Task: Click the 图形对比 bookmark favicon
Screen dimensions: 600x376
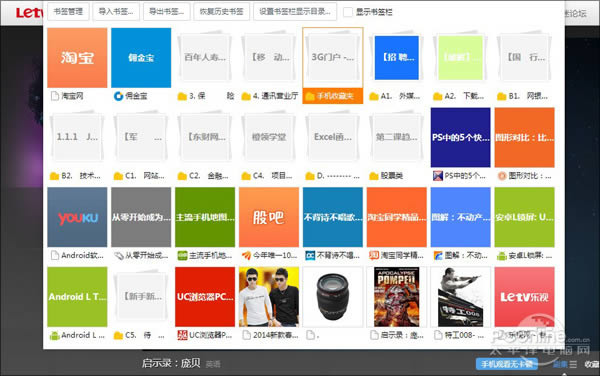Action: click(502, 176)
